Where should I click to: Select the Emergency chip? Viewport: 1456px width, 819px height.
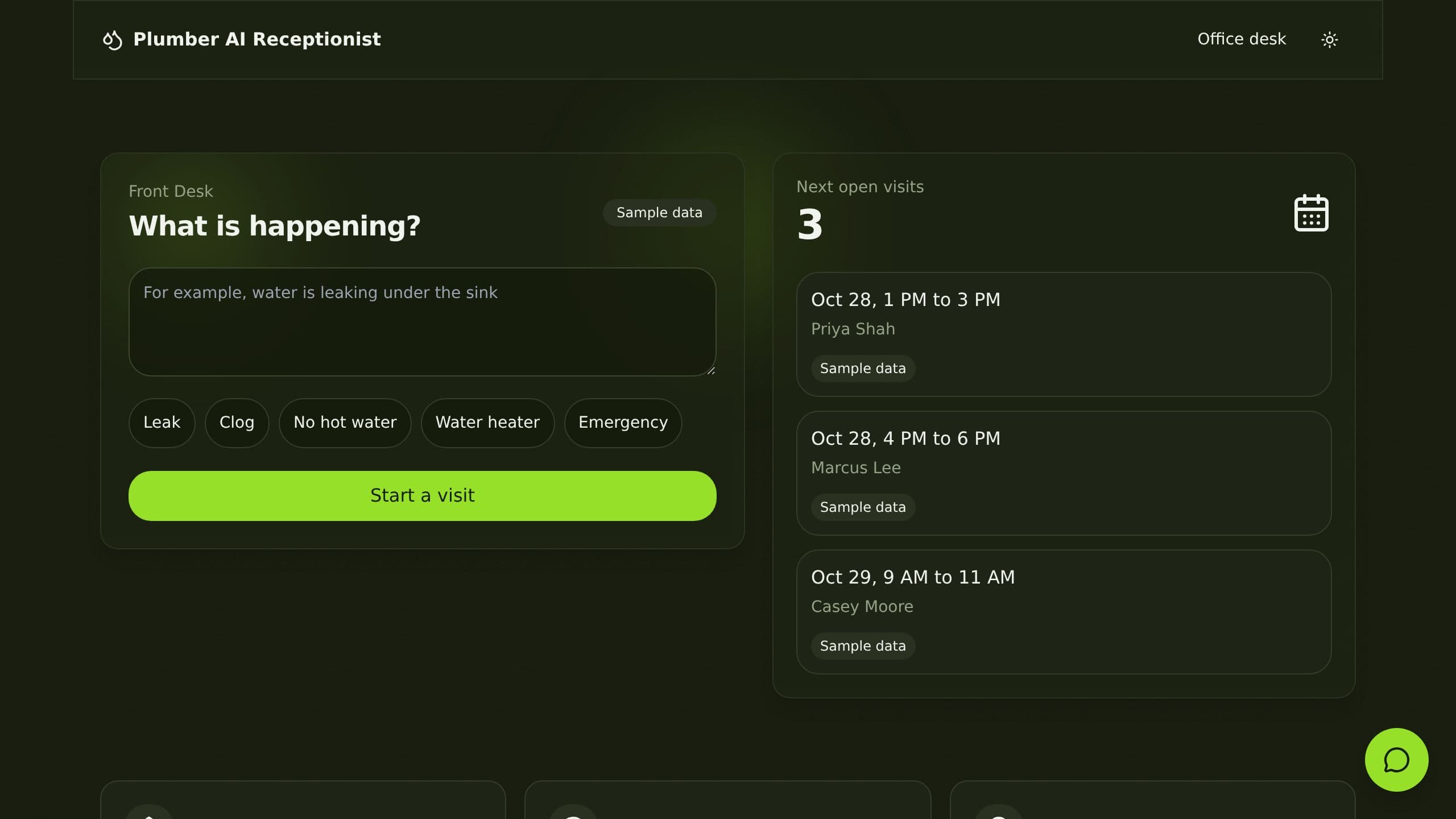(x=623, y=423)
